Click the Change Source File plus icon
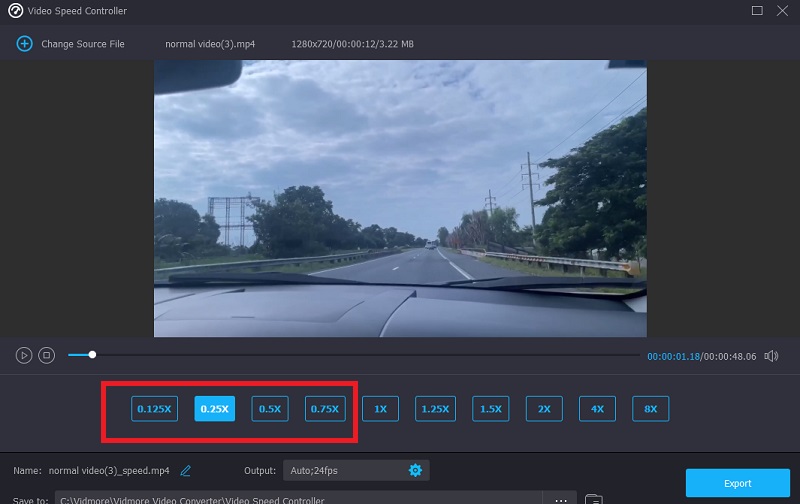The width and height of the screenshot is (800, 504). coord(22,44)
